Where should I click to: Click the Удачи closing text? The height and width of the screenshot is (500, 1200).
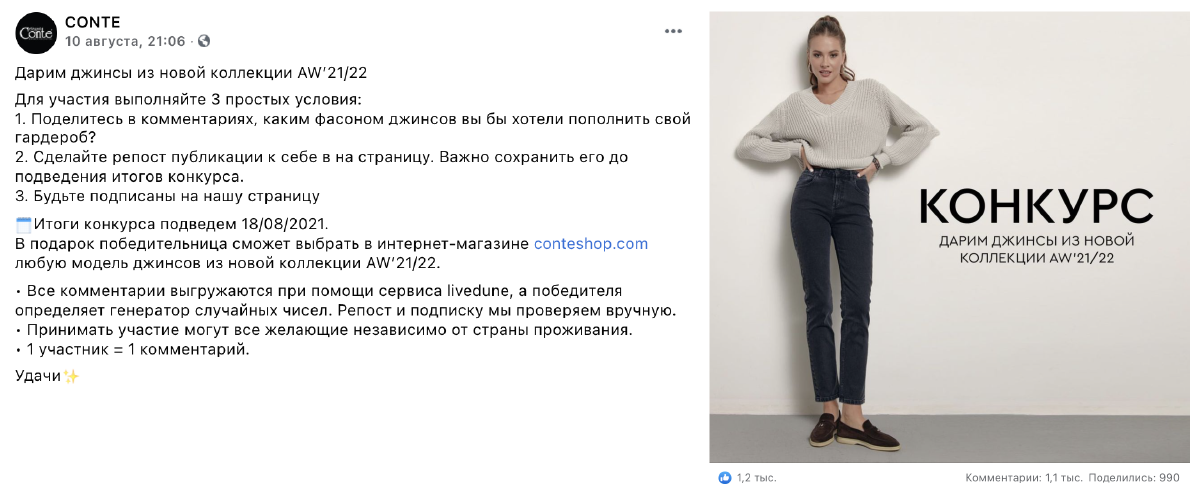[39, 376]
